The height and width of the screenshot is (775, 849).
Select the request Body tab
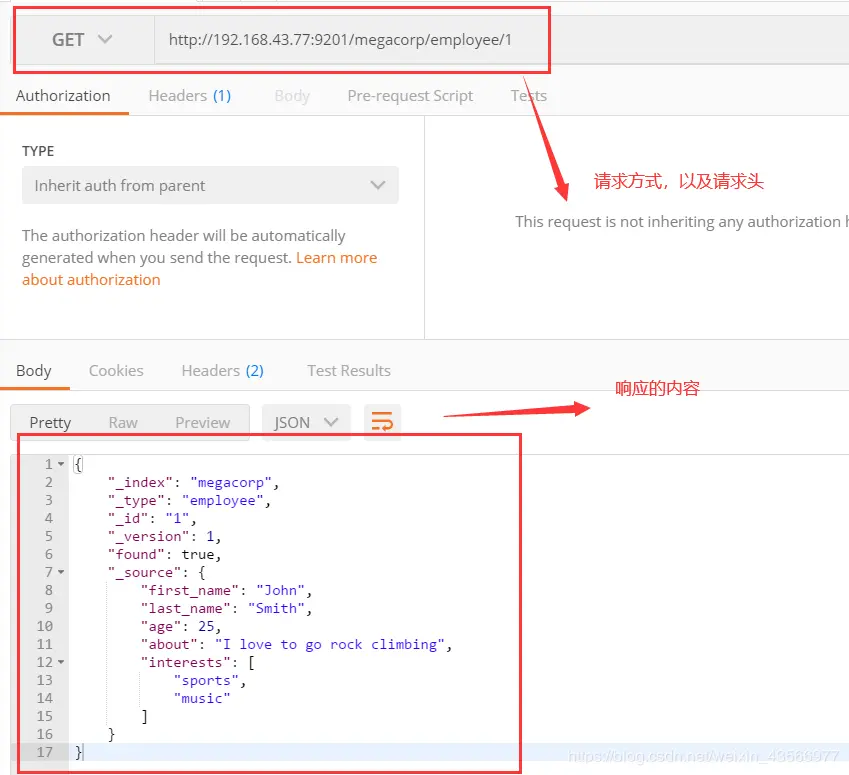(292, 96)
